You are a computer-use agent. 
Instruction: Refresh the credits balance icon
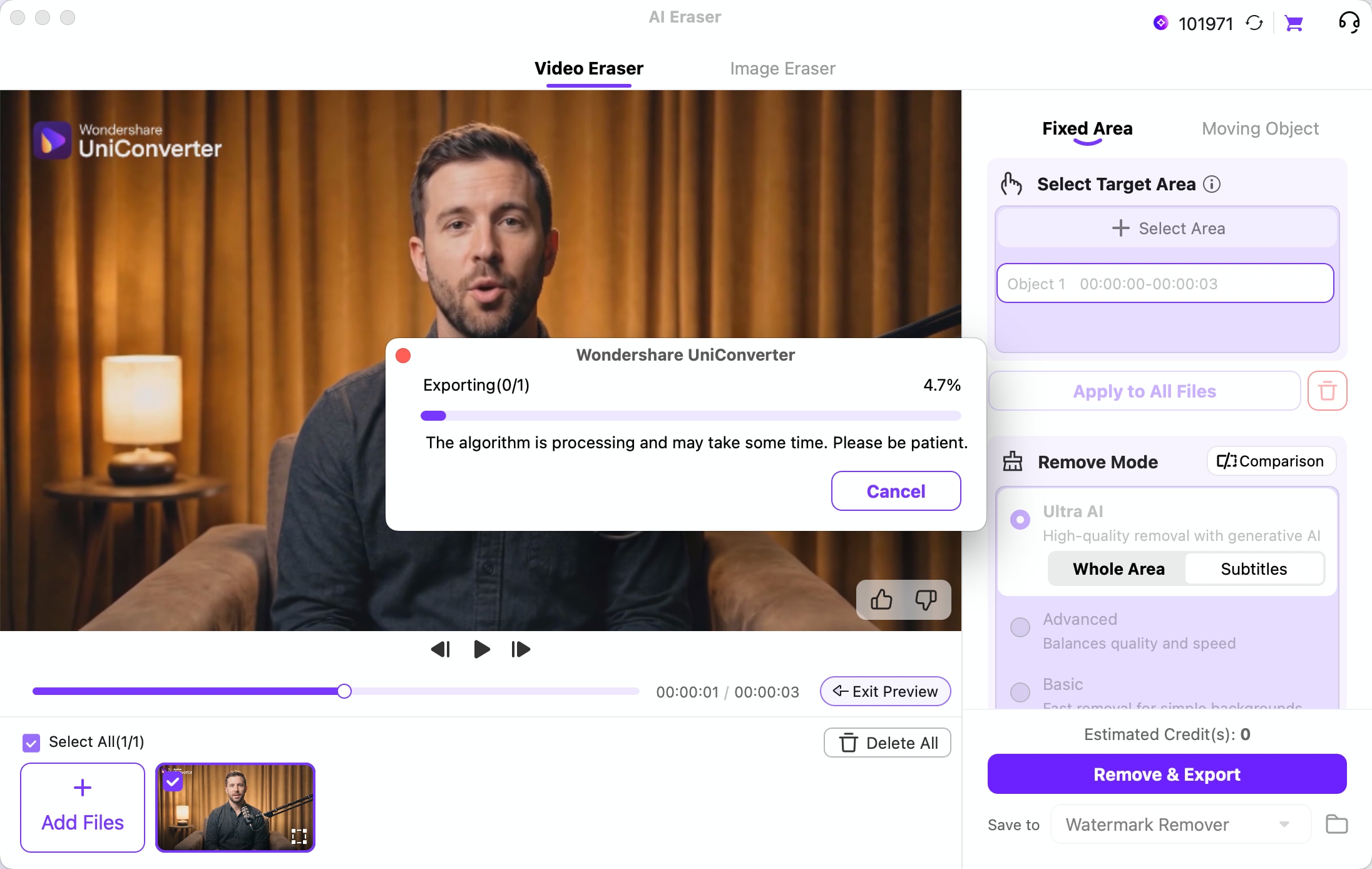[x=1254, y=24]
